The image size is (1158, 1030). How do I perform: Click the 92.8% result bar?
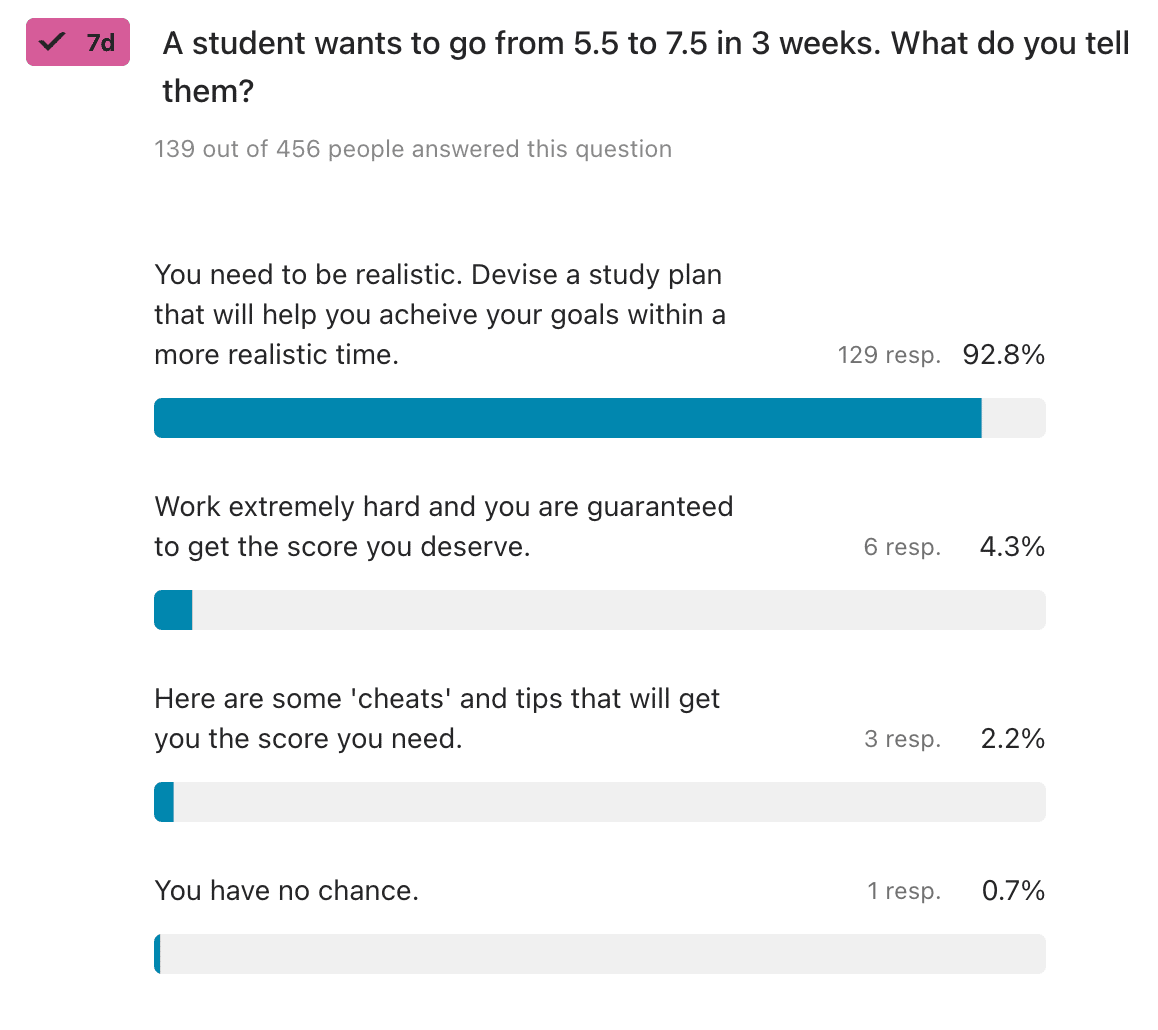point(600,418)
